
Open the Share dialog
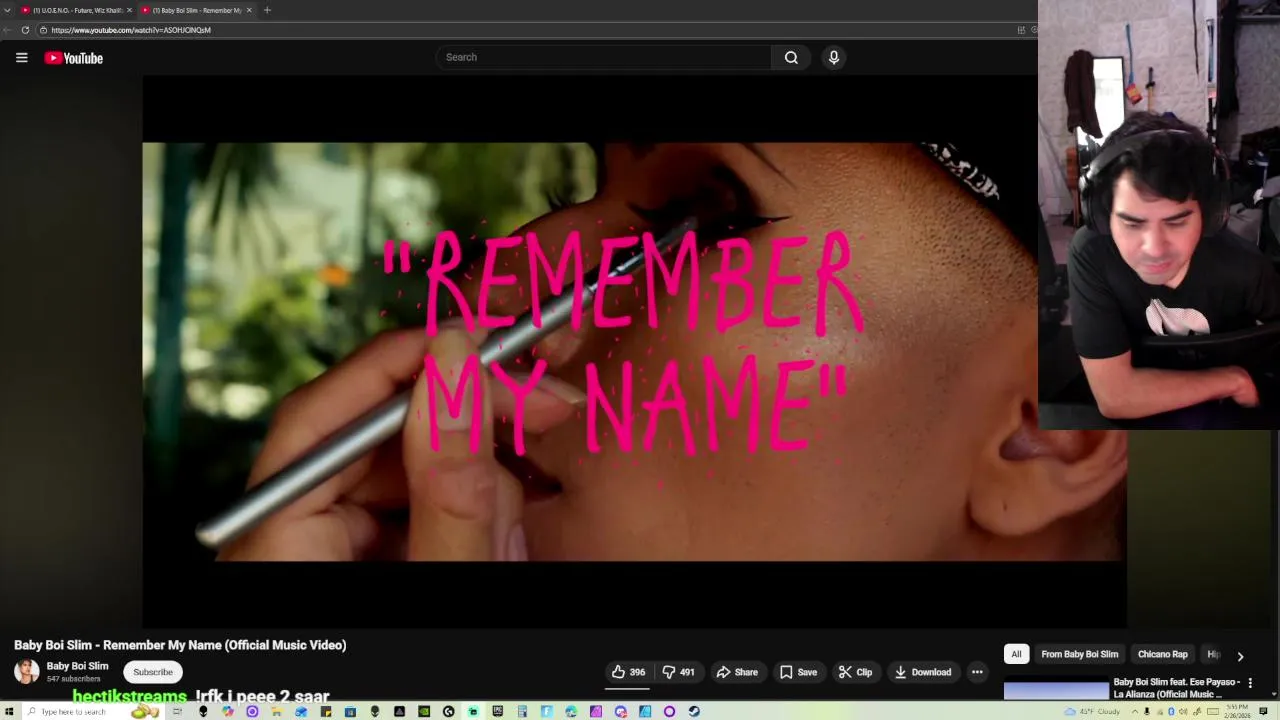point(738,672)
